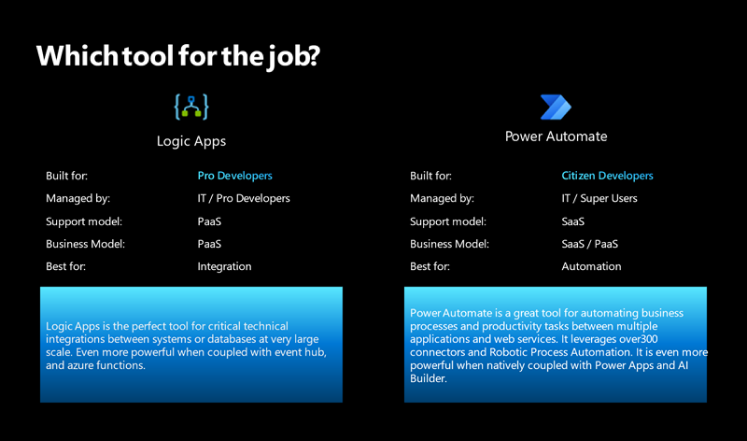747x441 pixels.
Task: Open the Citizen Developers link
Action: tap(607, 176)
